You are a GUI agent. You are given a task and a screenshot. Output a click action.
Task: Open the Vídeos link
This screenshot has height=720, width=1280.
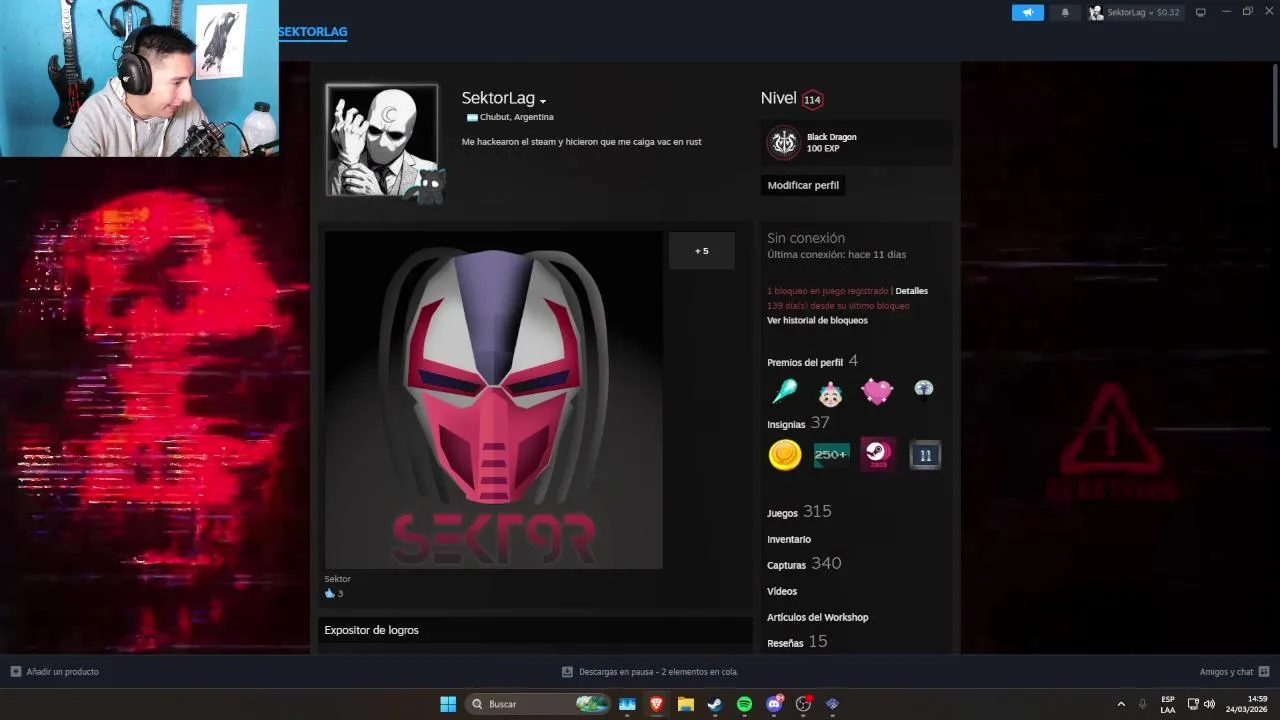pos(782,591)
